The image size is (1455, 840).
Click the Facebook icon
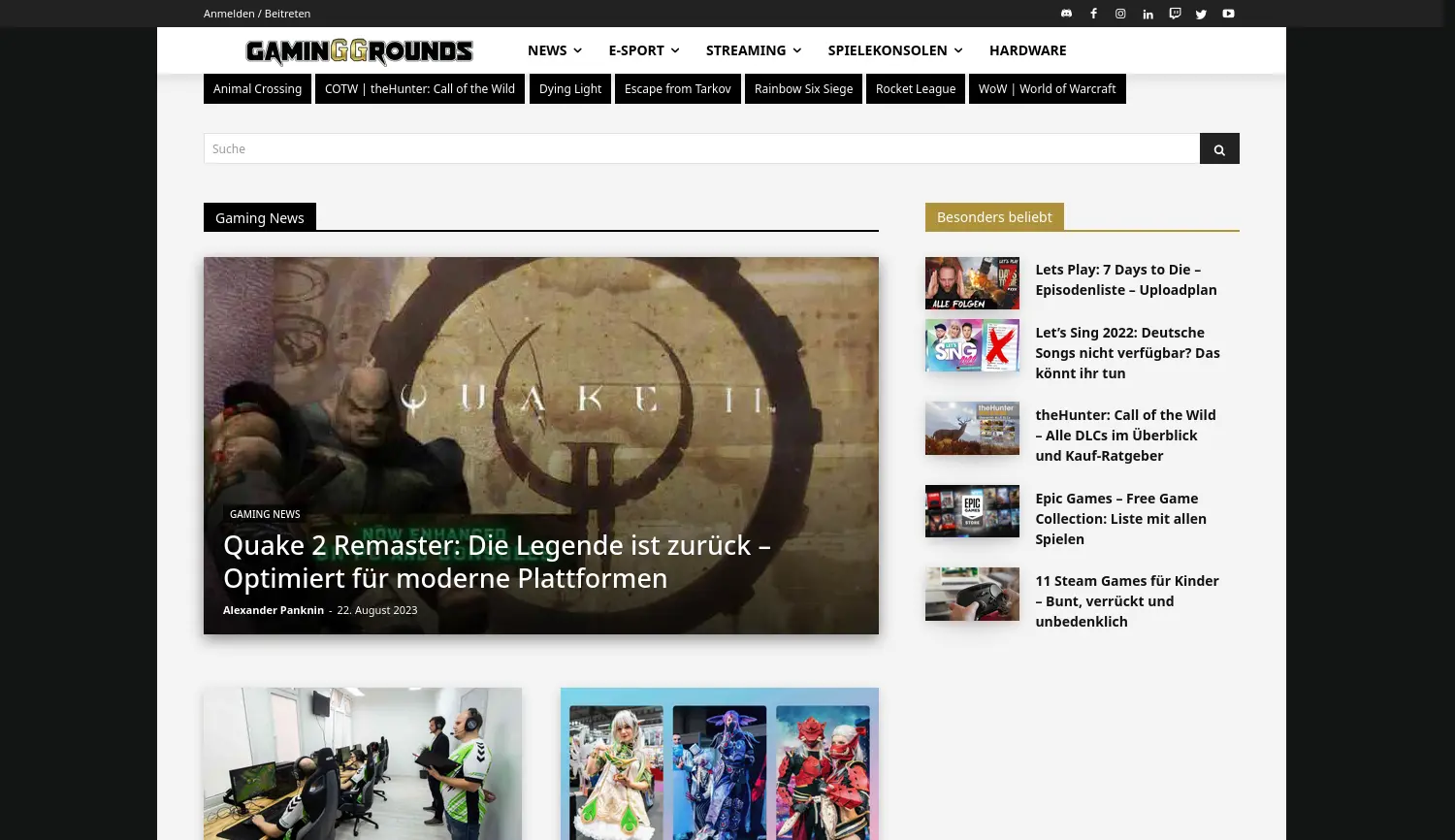[1093, 13]
